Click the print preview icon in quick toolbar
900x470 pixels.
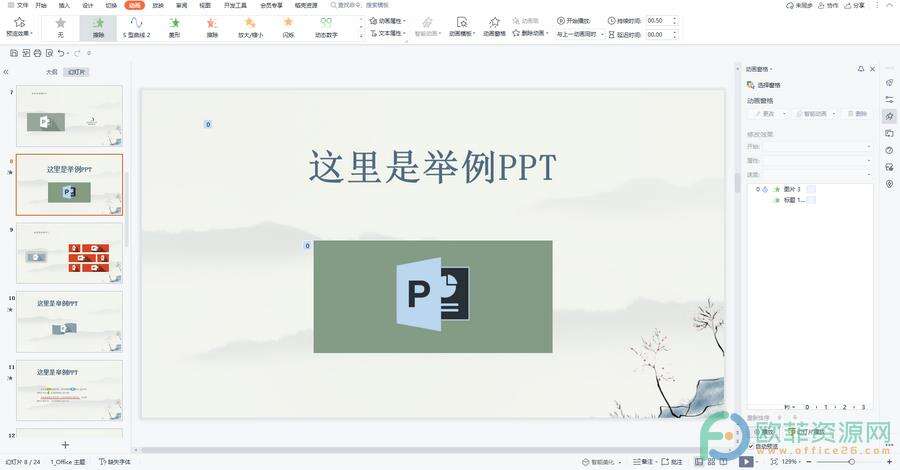tap(49, 53)
